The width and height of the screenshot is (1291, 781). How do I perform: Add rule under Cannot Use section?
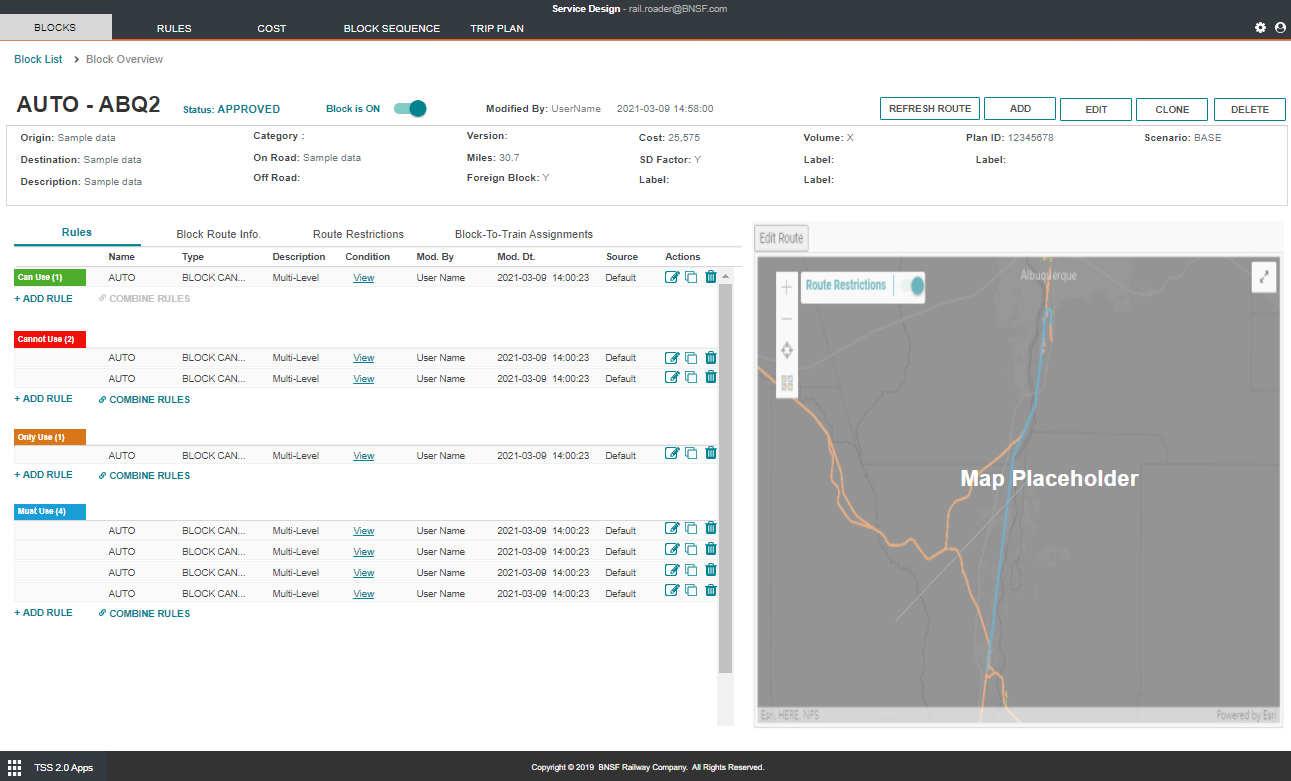(43, 398)
